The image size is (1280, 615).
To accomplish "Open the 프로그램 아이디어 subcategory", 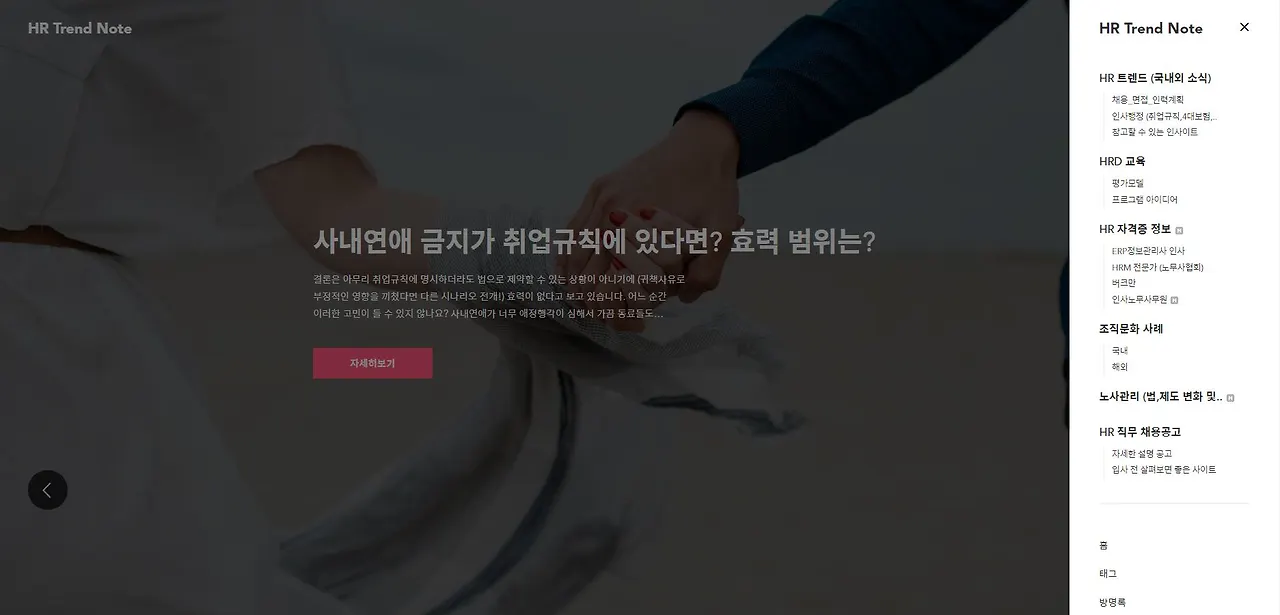I will pos(1145,199).
